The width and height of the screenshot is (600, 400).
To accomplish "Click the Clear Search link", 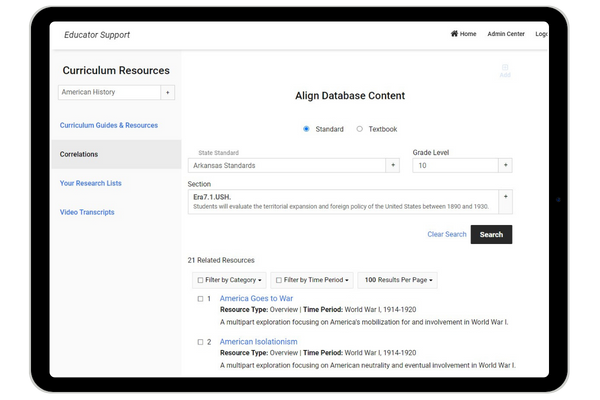I will (x=446, y=234).
